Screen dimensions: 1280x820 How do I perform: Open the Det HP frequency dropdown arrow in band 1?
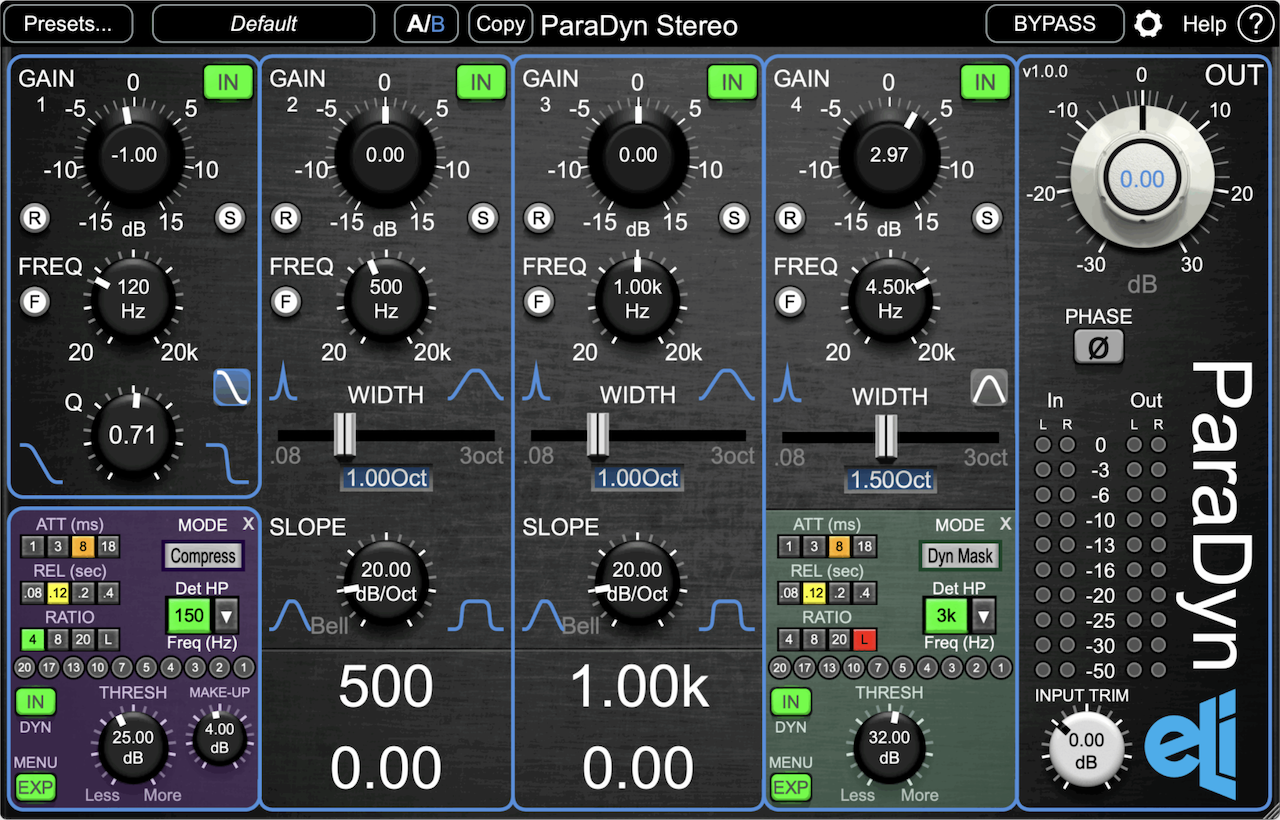[227, 616]
